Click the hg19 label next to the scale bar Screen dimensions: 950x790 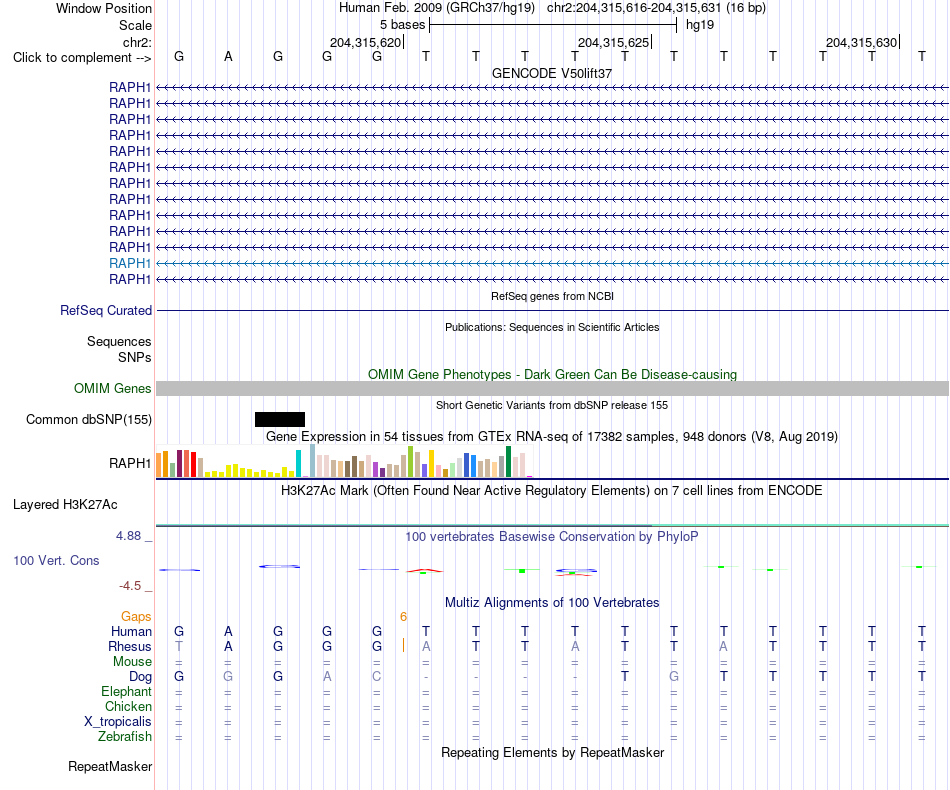pyautogui.click(x=700, y=25)
